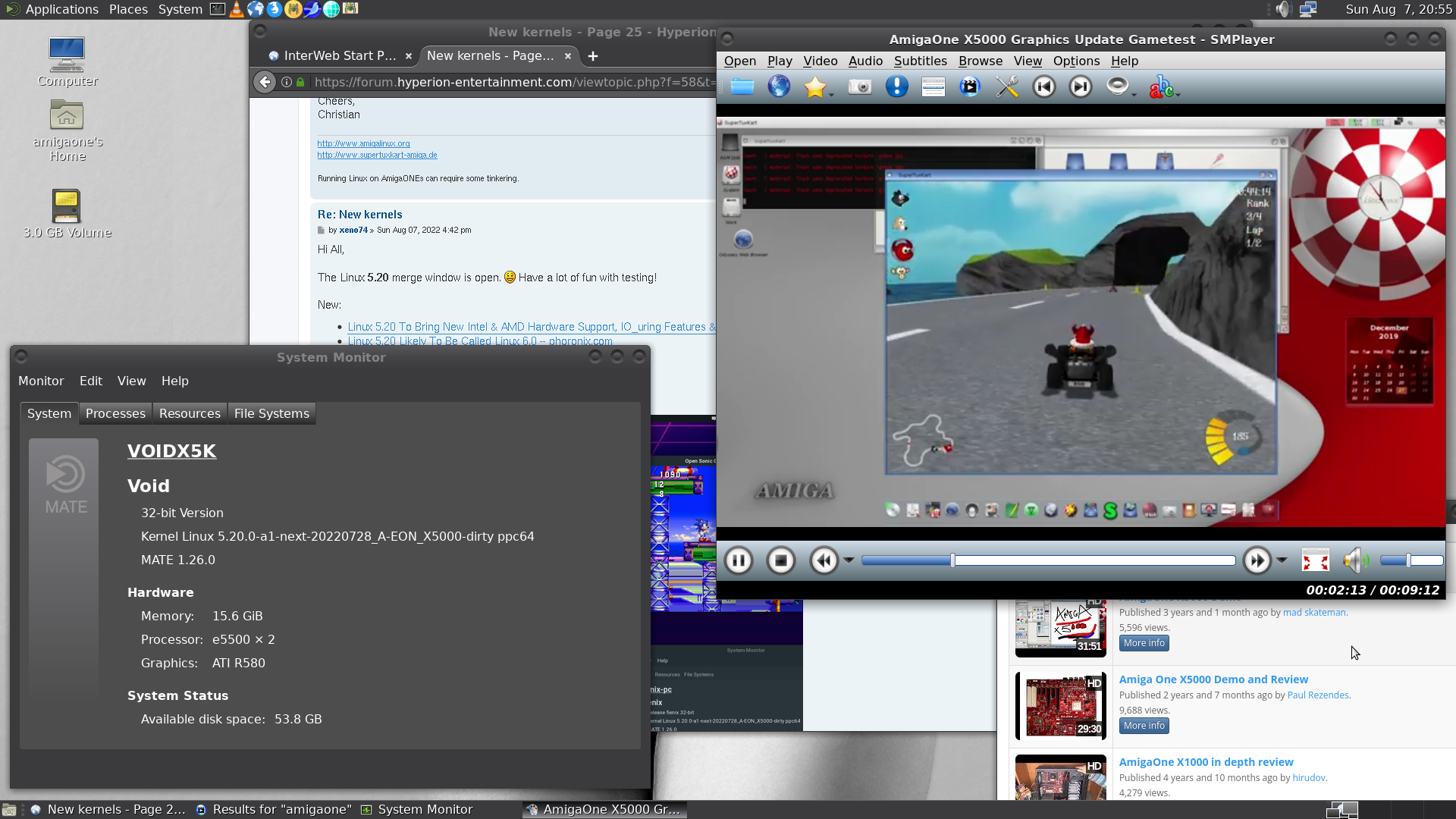Open the playlist icon in SMPlayer toolbar
Screen dimensions: 1456x819
pos(933,86)
